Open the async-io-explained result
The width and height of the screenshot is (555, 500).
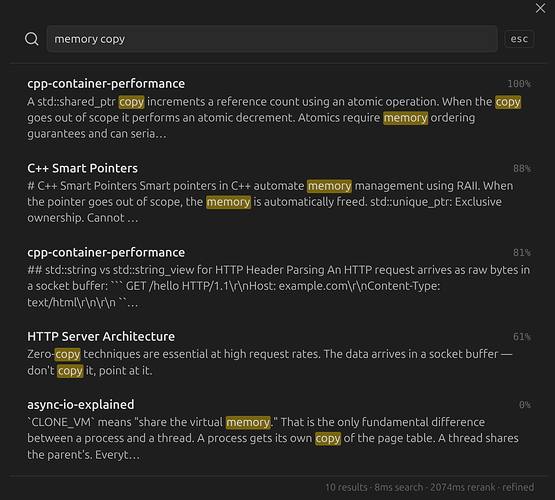pos(81,404)
